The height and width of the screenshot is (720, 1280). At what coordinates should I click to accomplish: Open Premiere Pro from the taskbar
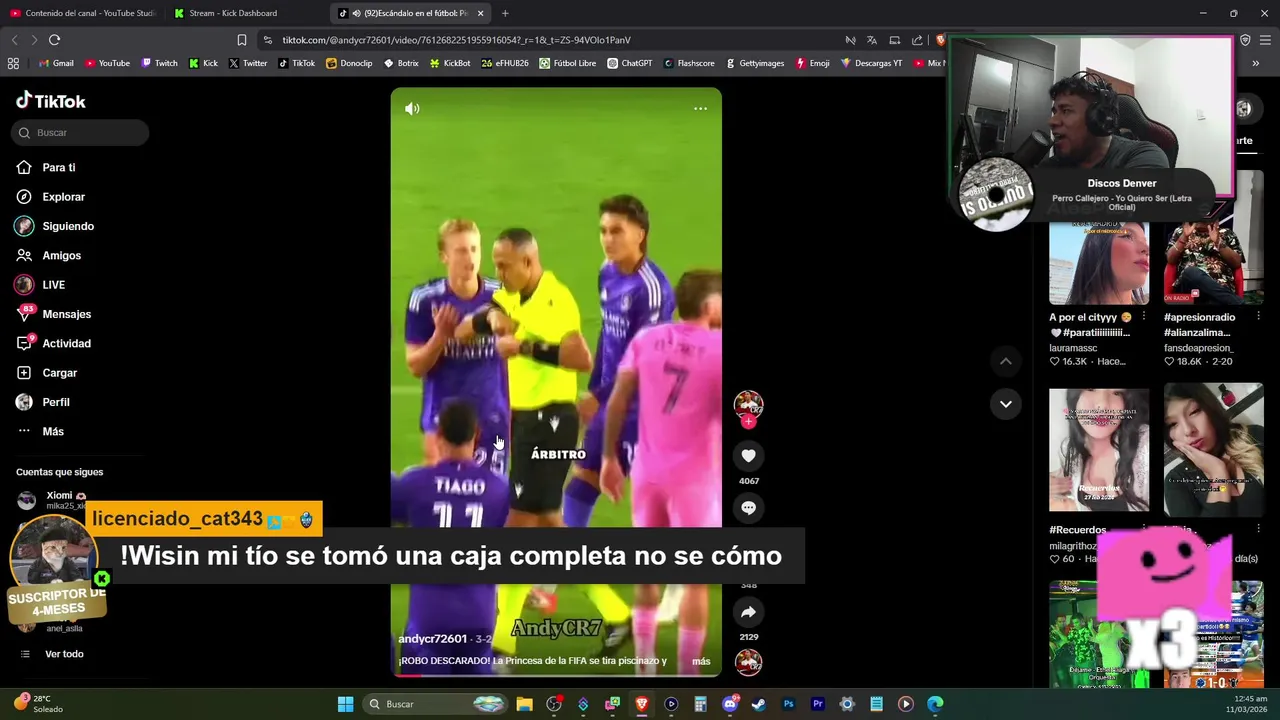(x=817, y=704)
